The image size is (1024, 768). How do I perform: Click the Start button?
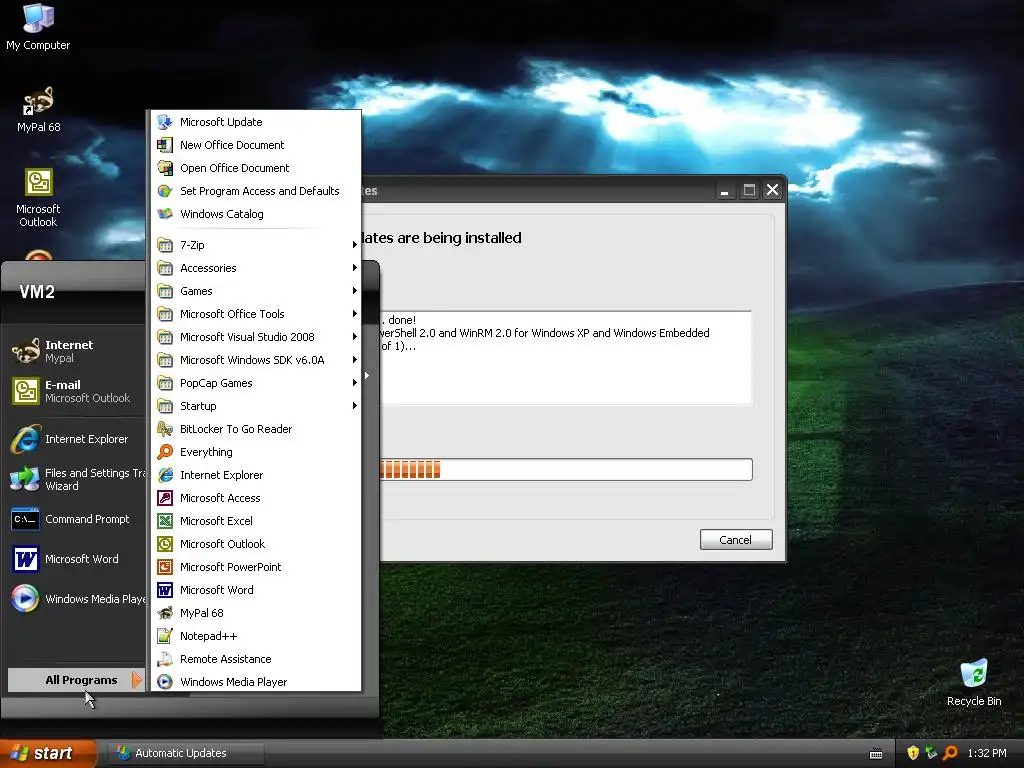pos(48,753)
